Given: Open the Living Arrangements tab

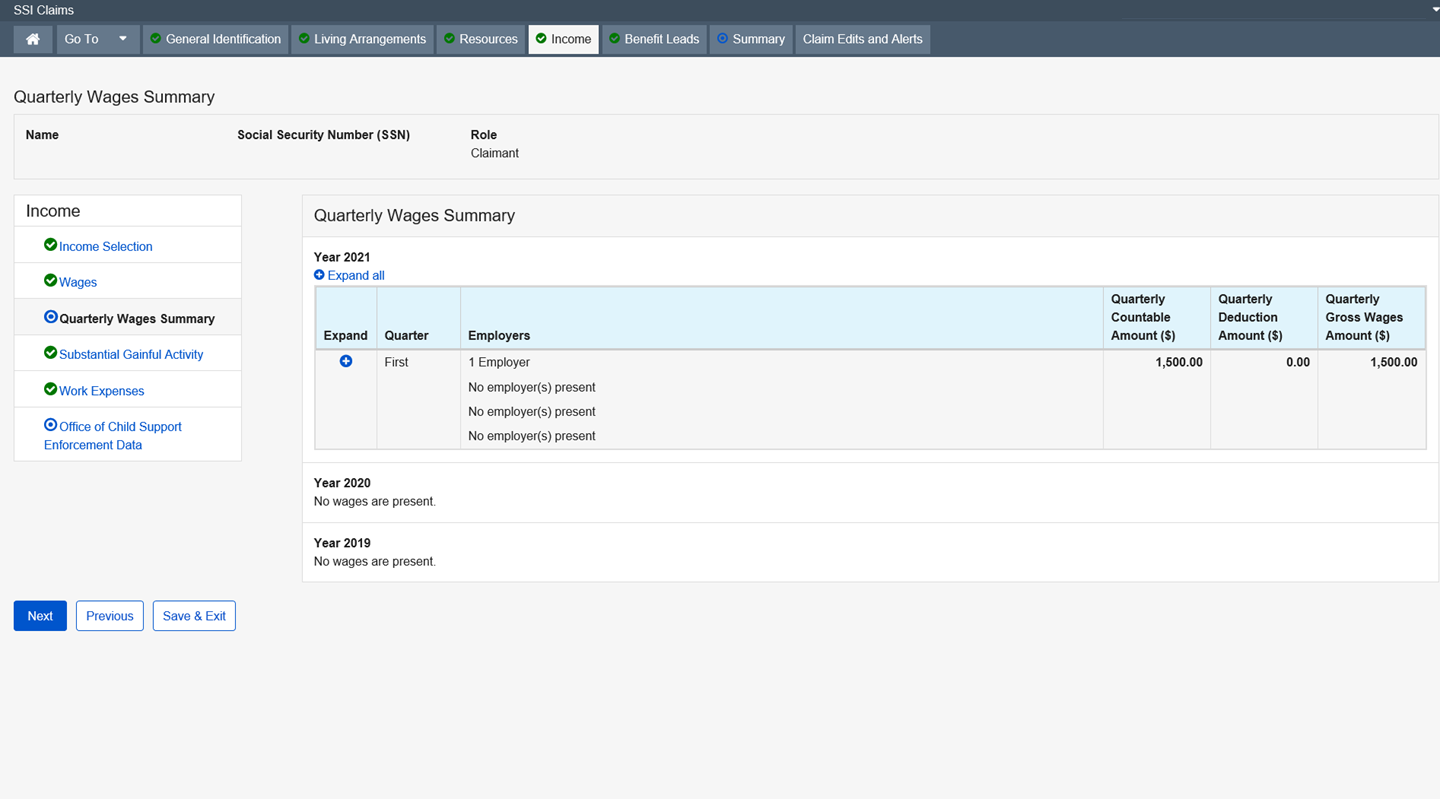Looking at the screenshot, I should [x=362, y=39].
